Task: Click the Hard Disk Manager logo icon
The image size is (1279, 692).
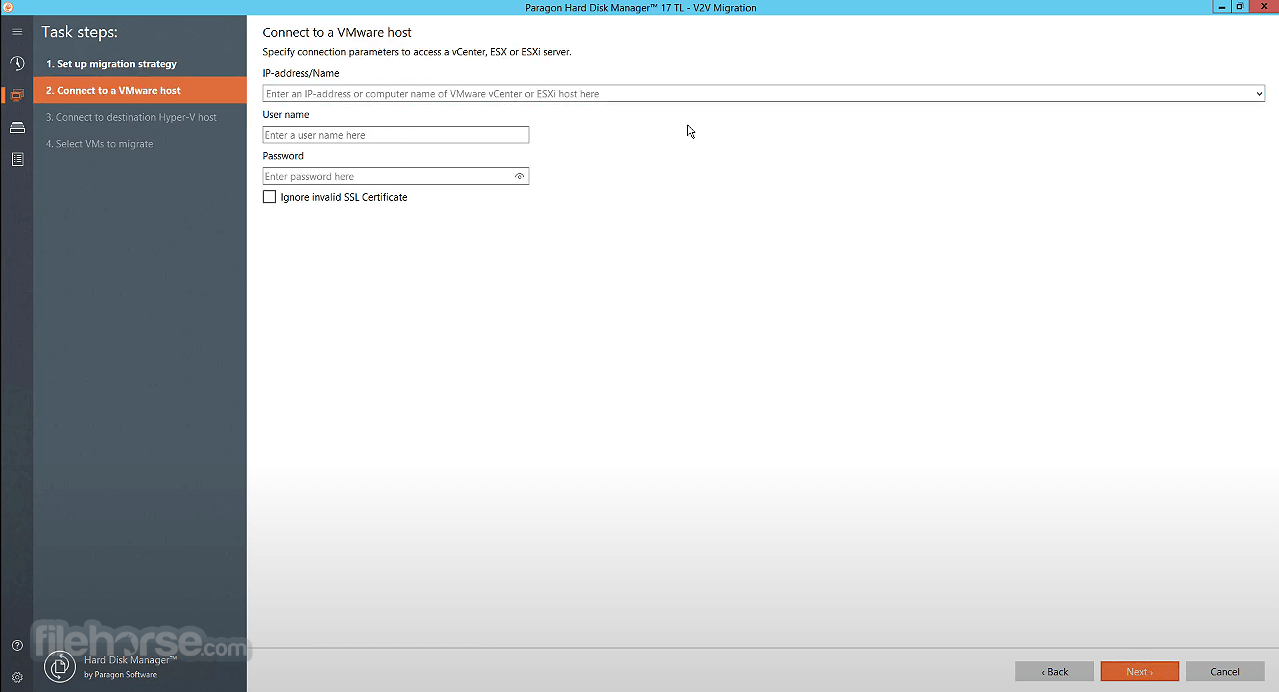Action: 60,667
